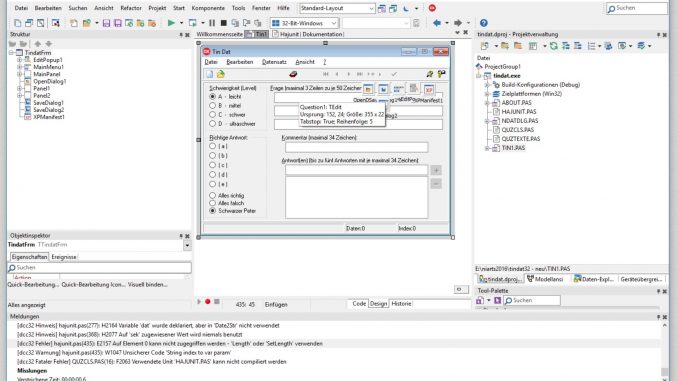
Task: Open Datensatz menu in Tin Dat form
Action: click(274, 62)
